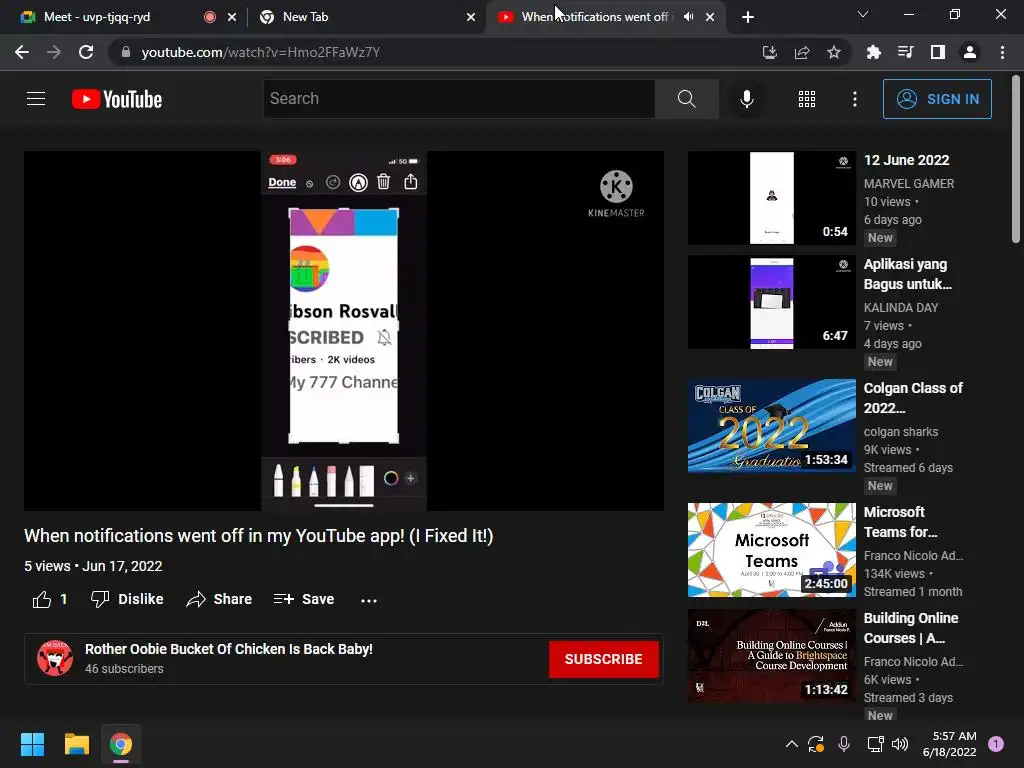Subscribe to the channel
Image resolution: width=1024 pixels, height=768 pixels.
tap(603, 659)
